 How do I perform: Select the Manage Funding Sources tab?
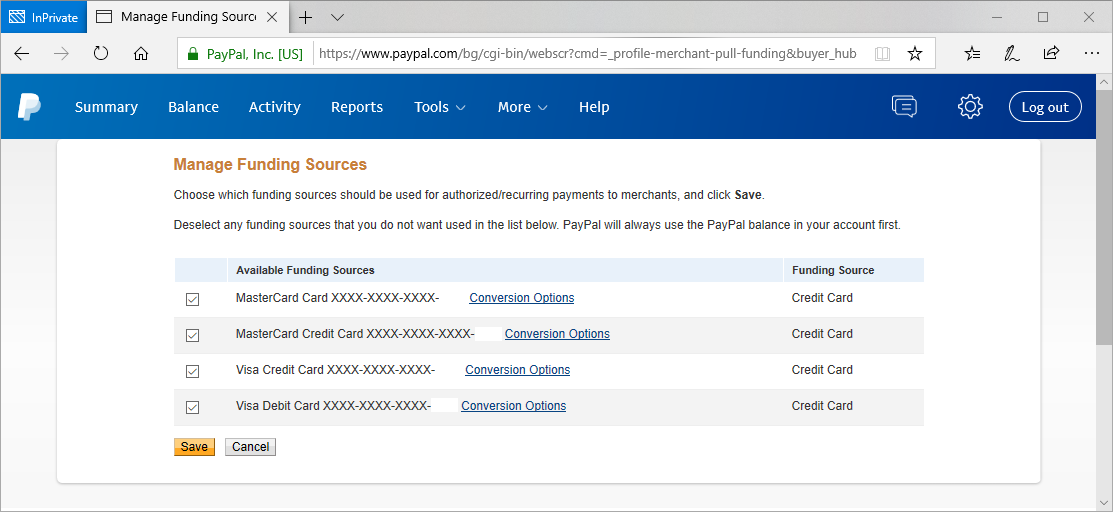187,18
